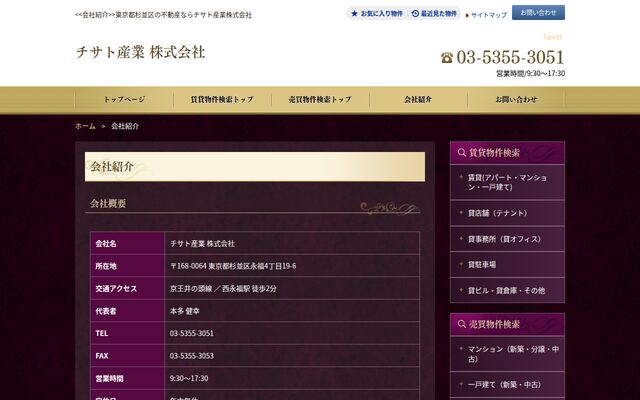Open the お気に入り物件 favorites link
The image size is (640, 400).
(x=377, y=13)
